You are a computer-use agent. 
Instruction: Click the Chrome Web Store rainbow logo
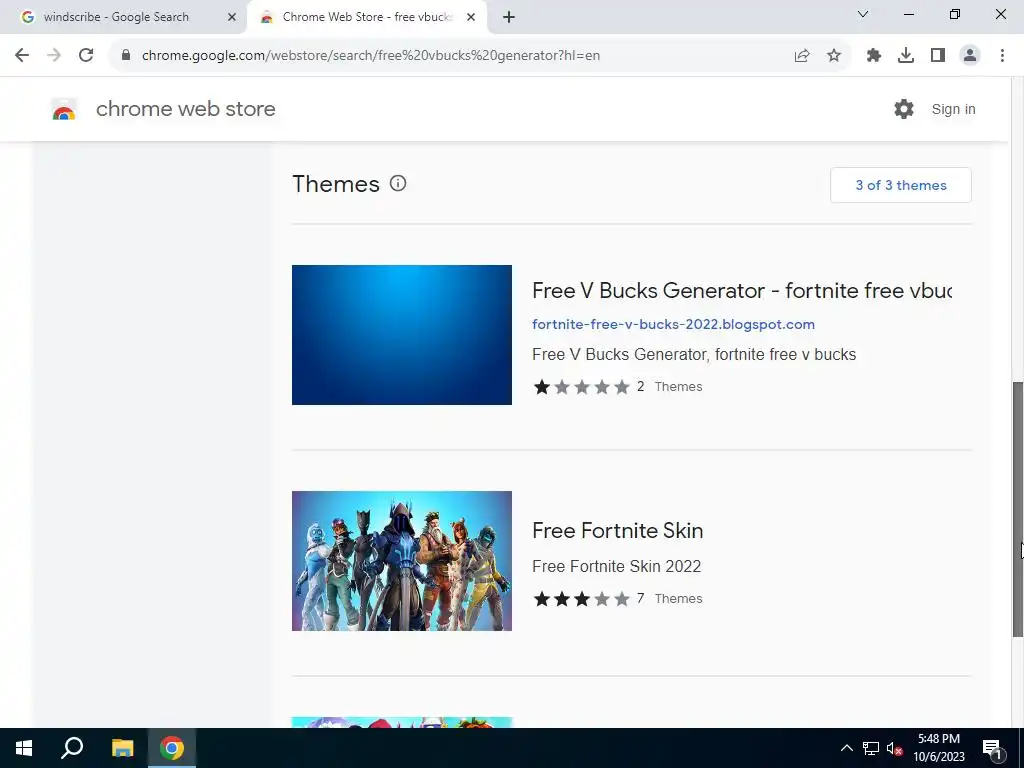click(x=64, y=110)
